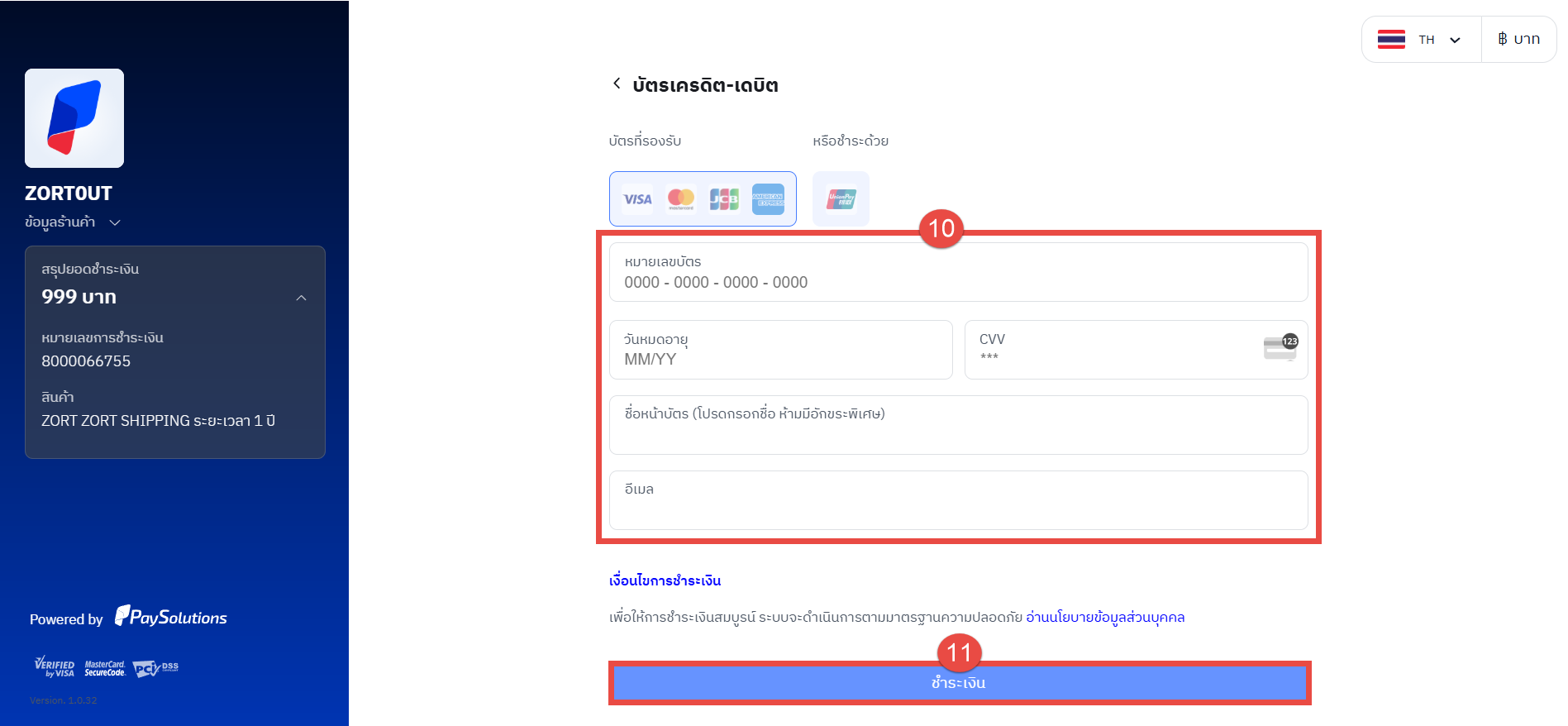The height and width of the screenshot is (726, 1568).
Task: Click the card number input field
Action: 959,282
